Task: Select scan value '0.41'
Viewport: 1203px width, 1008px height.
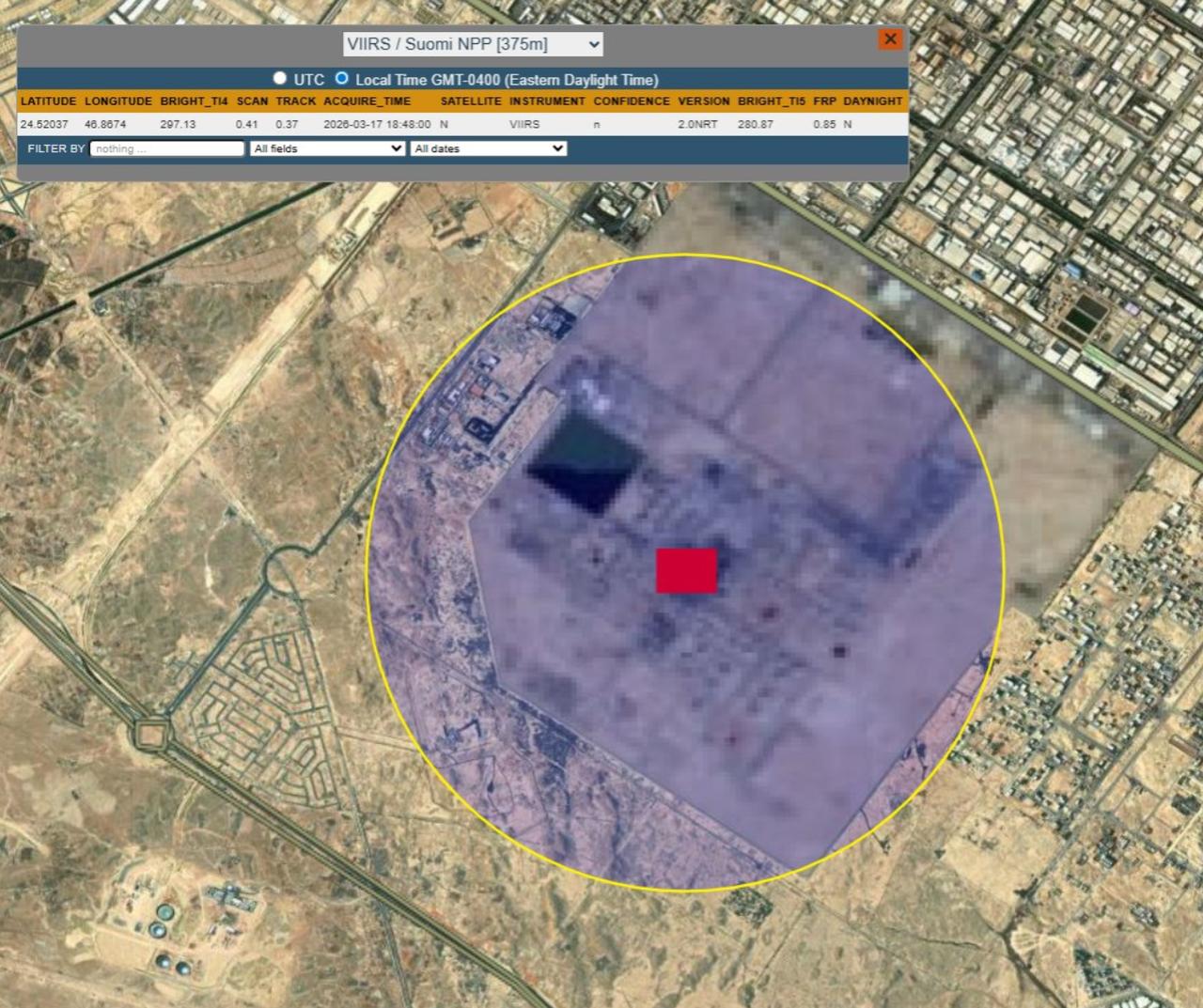Action: 247,124
